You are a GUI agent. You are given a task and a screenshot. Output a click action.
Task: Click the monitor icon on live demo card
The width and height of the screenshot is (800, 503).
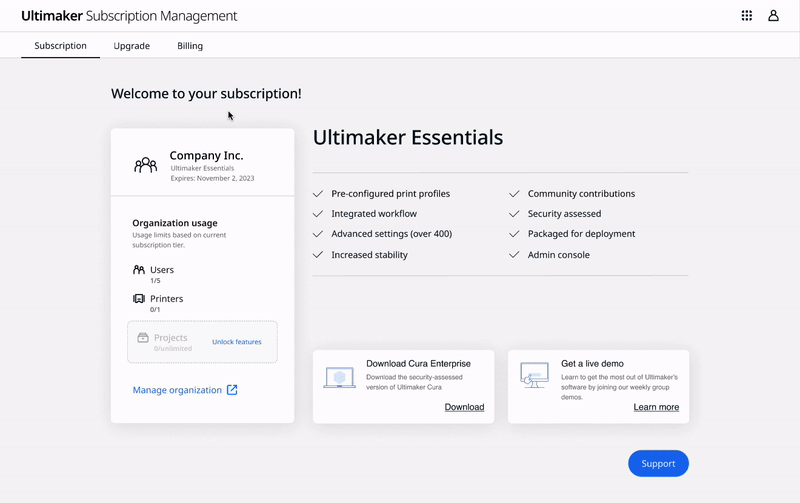534,375
